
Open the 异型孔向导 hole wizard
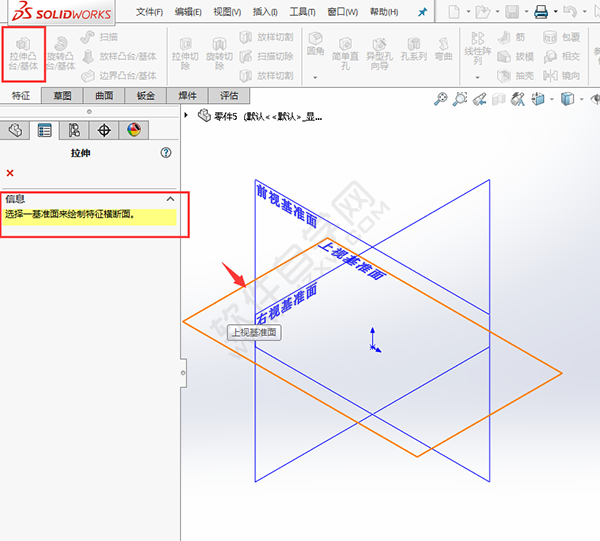[379, 54]
